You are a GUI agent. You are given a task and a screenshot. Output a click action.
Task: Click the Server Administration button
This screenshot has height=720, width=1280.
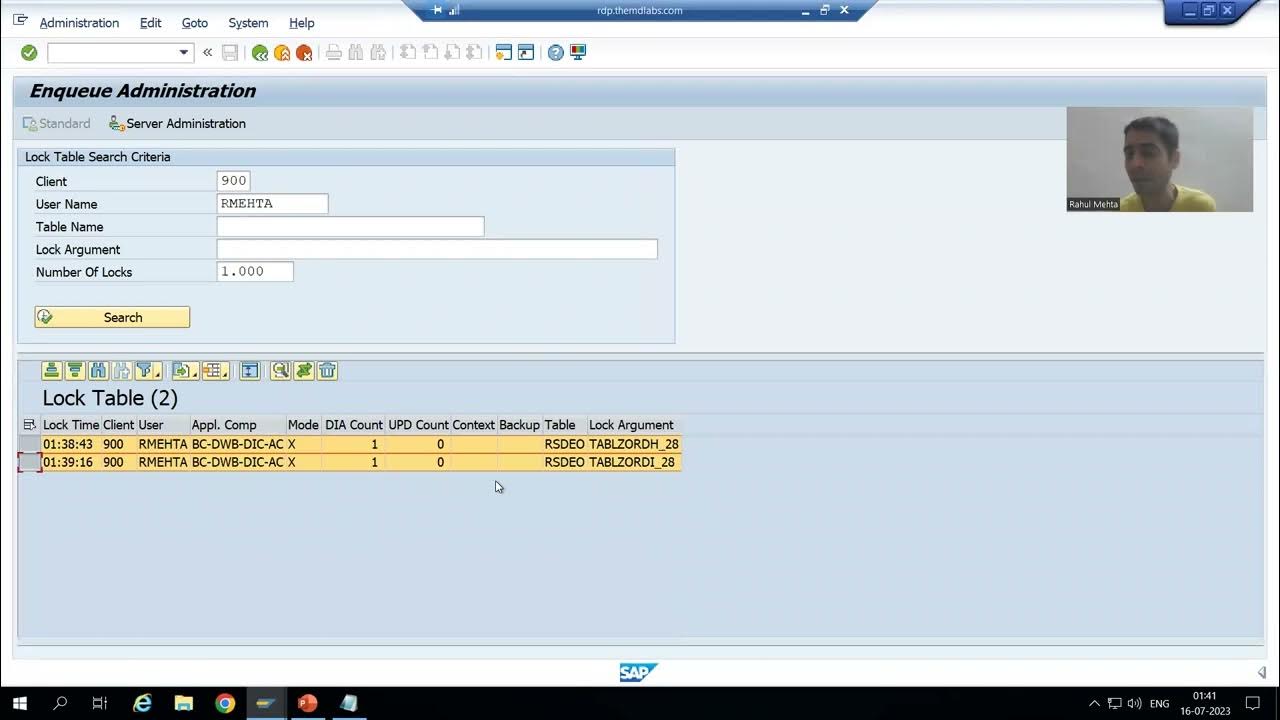coord(177,123)
